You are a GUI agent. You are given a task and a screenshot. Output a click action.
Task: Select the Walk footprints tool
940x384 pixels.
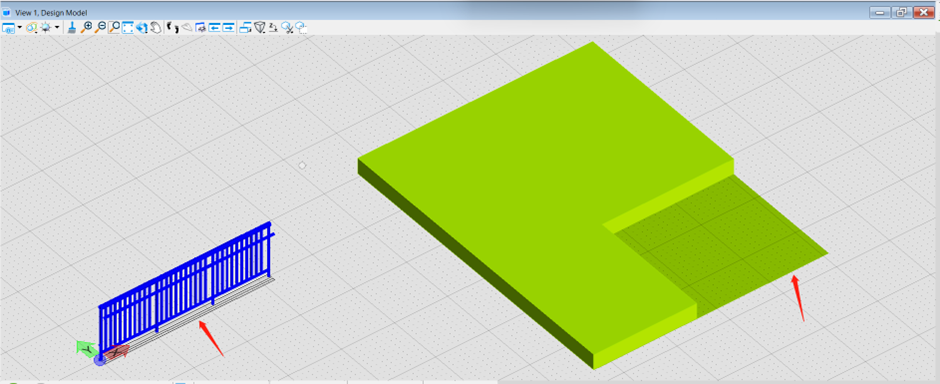coord(173,28)
